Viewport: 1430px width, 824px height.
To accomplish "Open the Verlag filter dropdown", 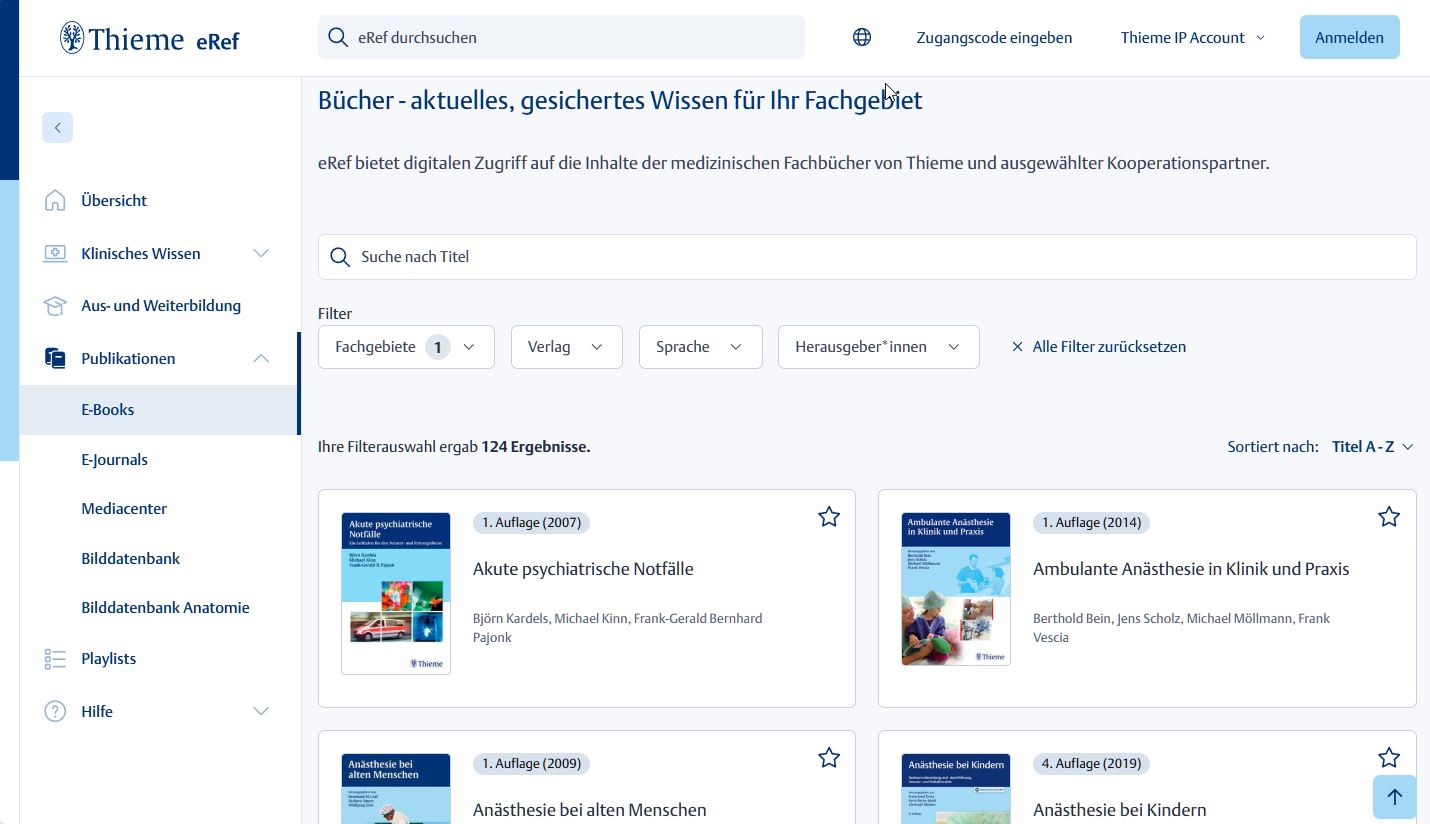I will (x=567, y=347).
